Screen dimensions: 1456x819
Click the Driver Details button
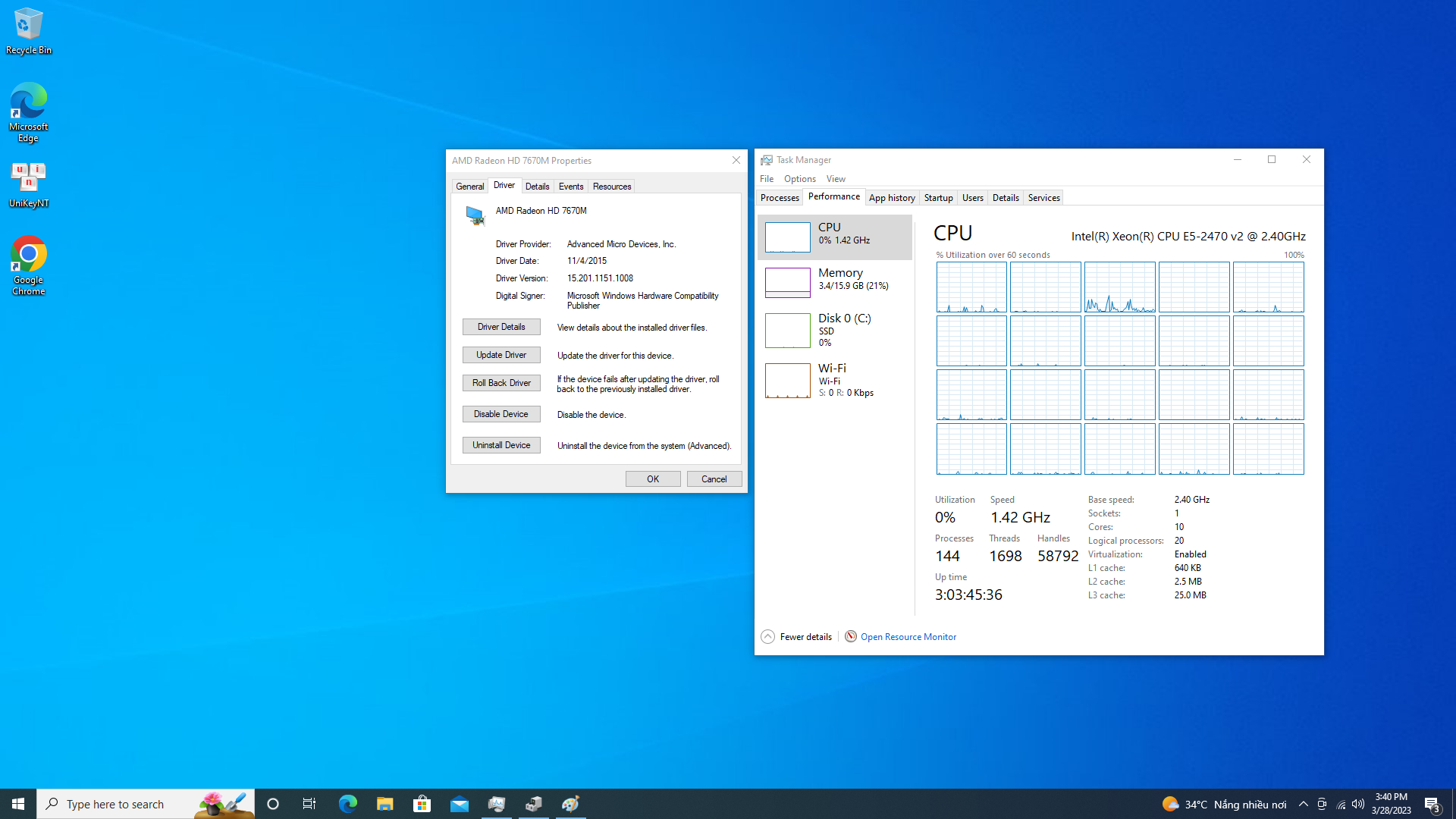point(501,327)
